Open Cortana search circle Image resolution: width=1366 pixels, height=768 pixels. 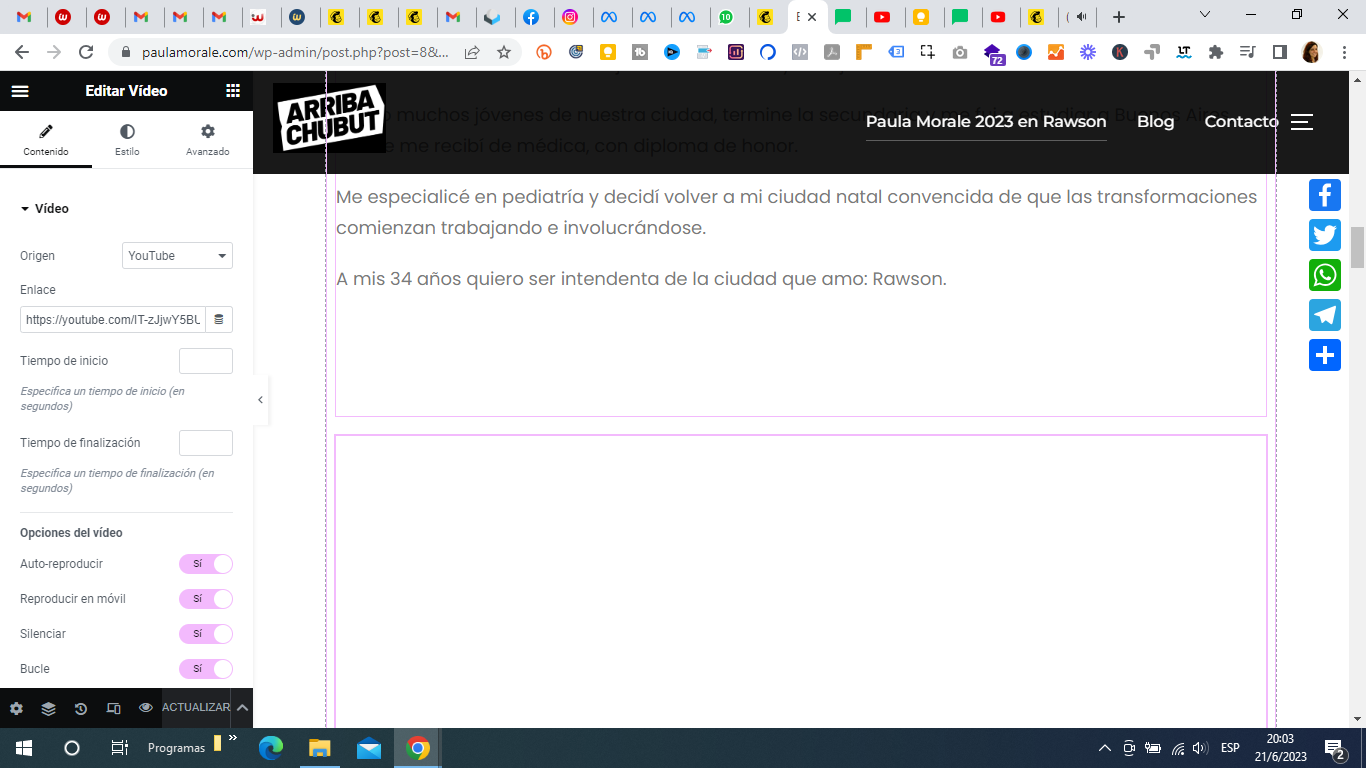pos(71,748)
